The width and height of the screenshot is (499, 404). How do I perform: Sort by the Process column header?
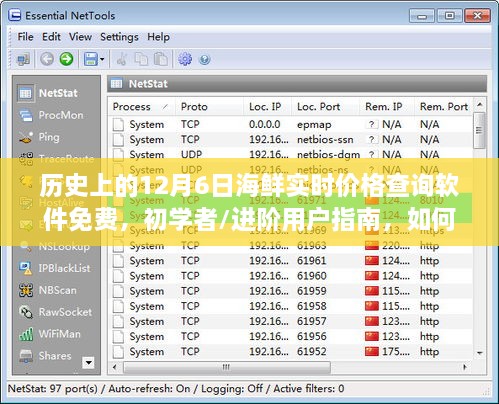point(142,107)
